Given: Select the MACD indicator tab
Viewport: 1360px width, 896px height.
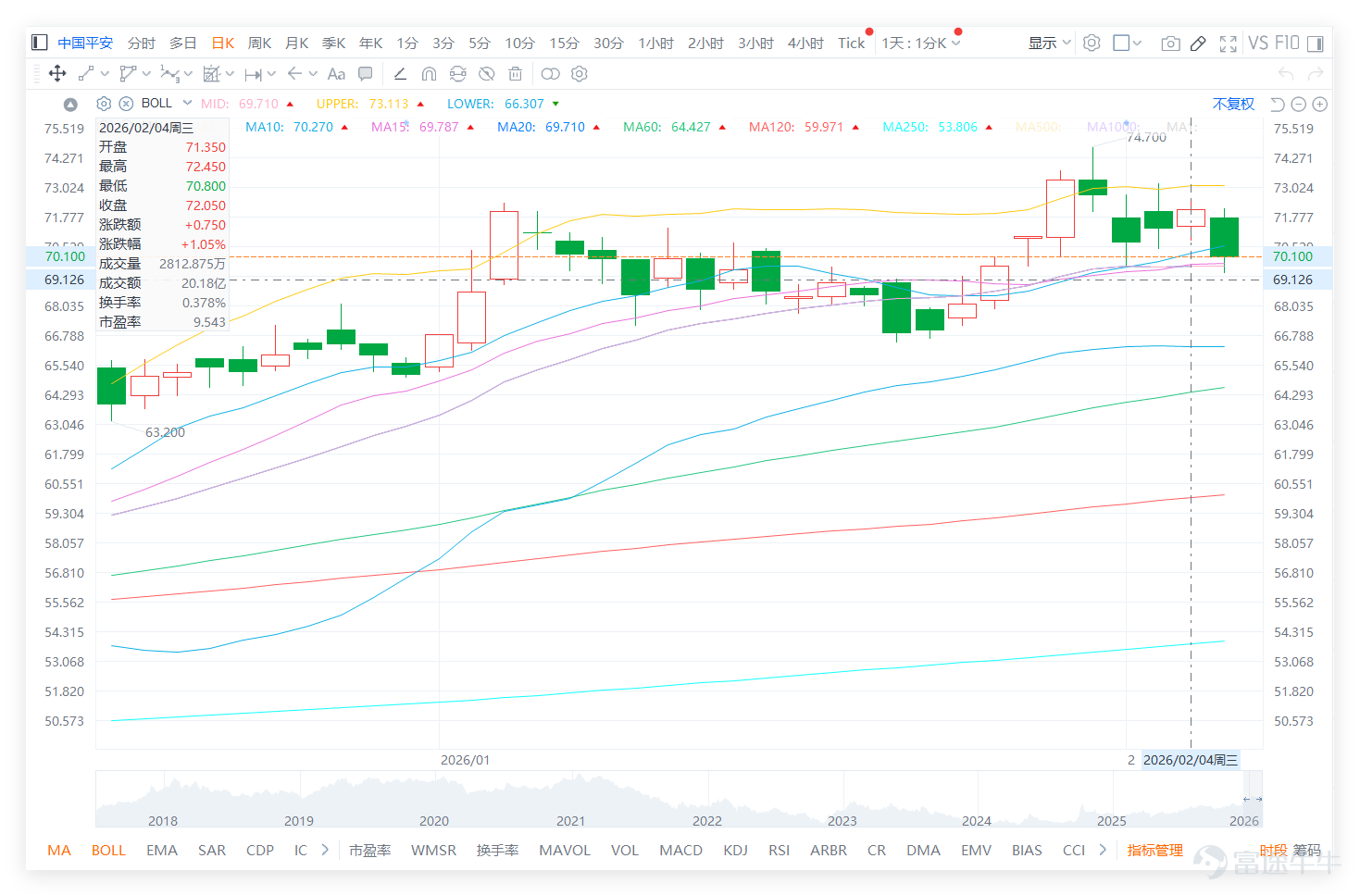Looking at the screenshot, I should coord(680,850).
